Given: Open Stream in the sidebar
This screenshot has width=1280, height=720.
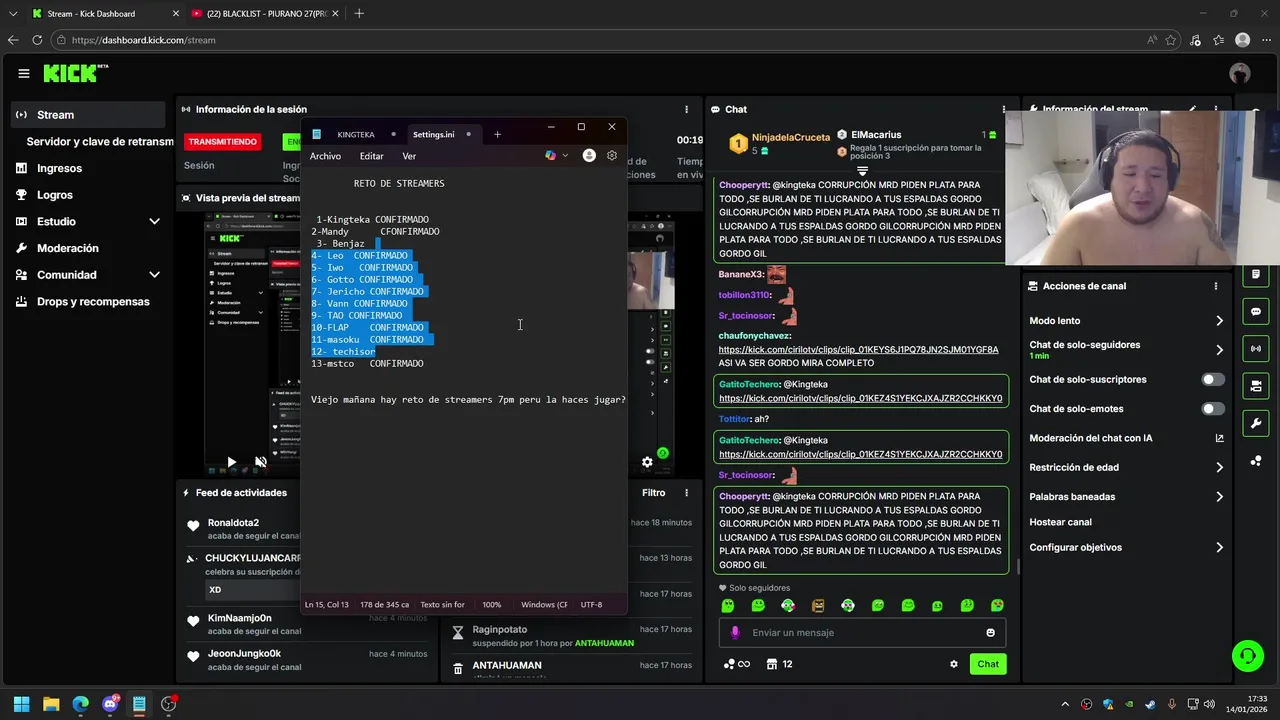Looking at the screenshot, I should click(x=88, y=115).
